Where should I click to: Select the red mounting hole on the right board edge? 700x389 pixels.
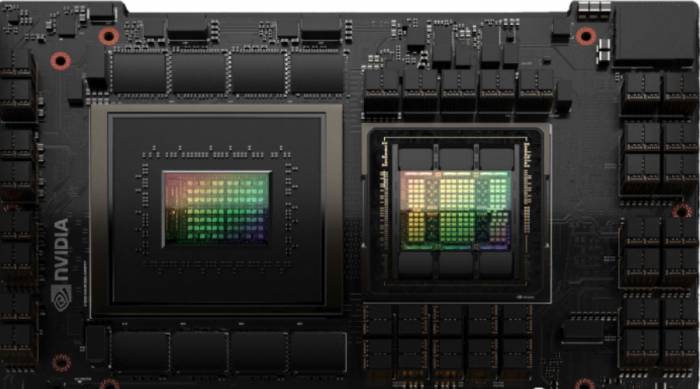(x=682, y=210)
